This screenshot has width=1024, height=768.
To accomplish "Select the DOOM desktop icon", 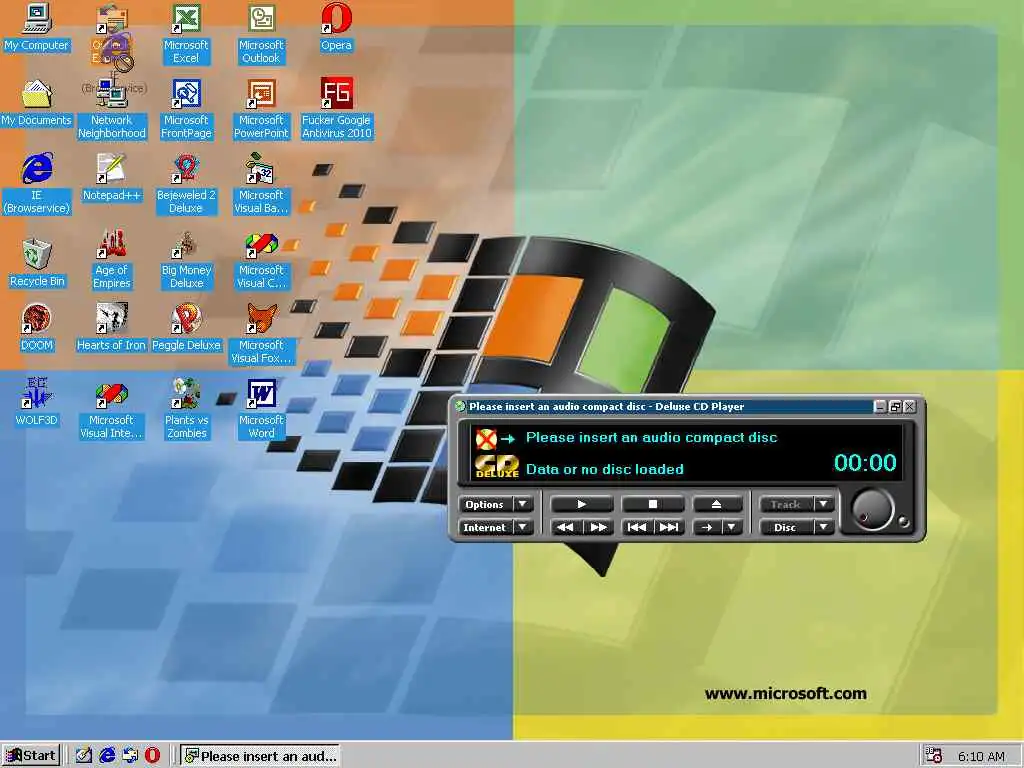I will coord(37,327).
